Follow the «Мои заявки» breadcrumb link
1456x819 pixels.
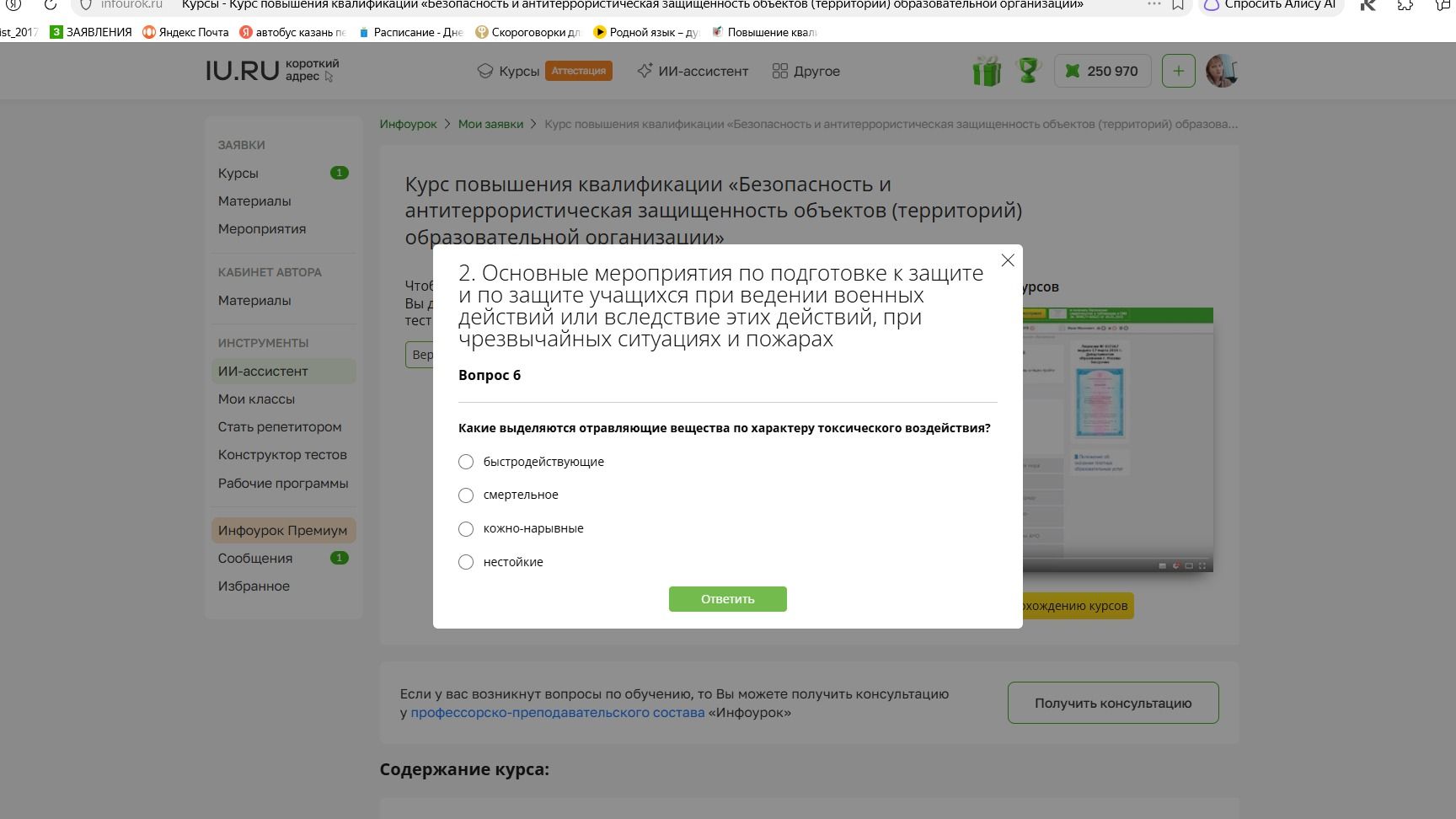click(x=490, y=124)
